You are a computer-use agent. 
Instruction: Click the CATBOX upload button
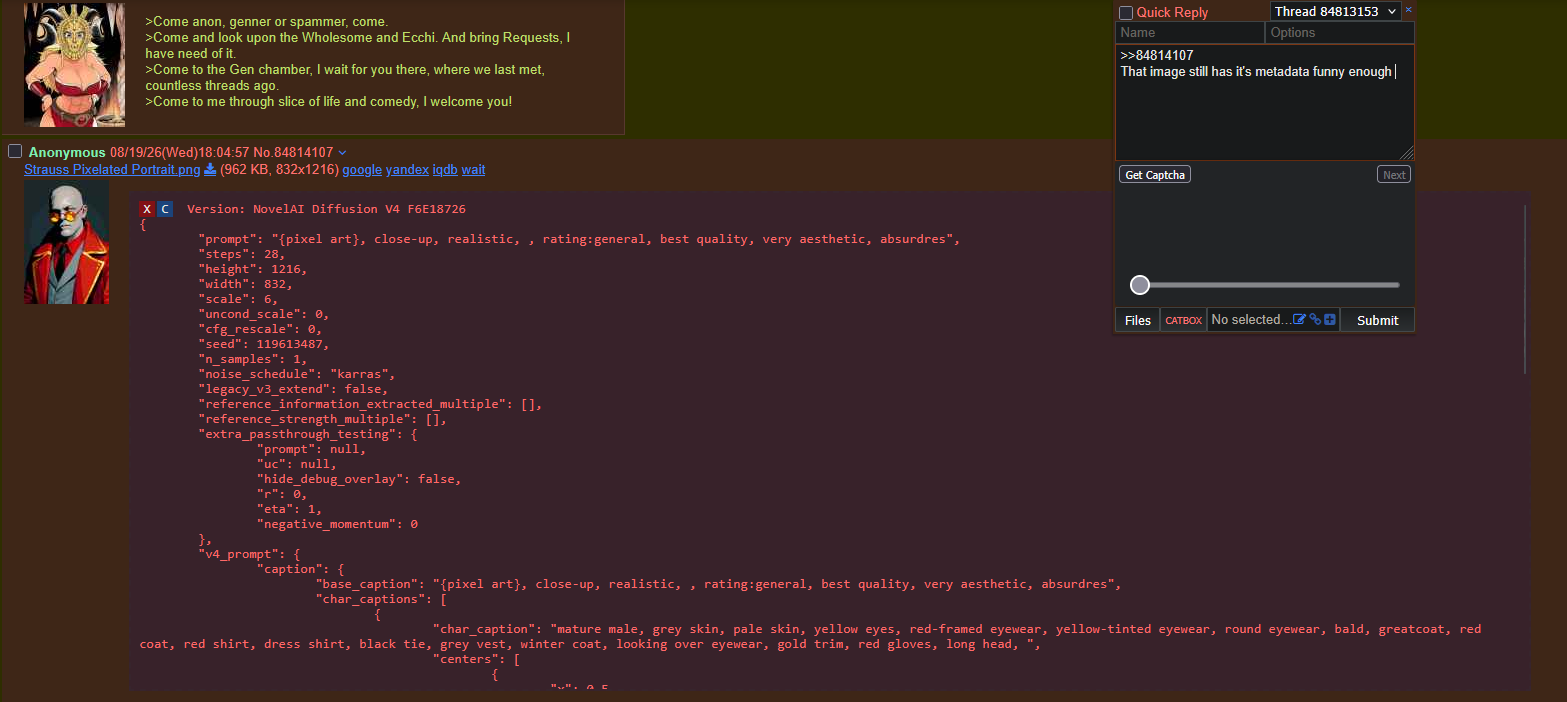1184,320
